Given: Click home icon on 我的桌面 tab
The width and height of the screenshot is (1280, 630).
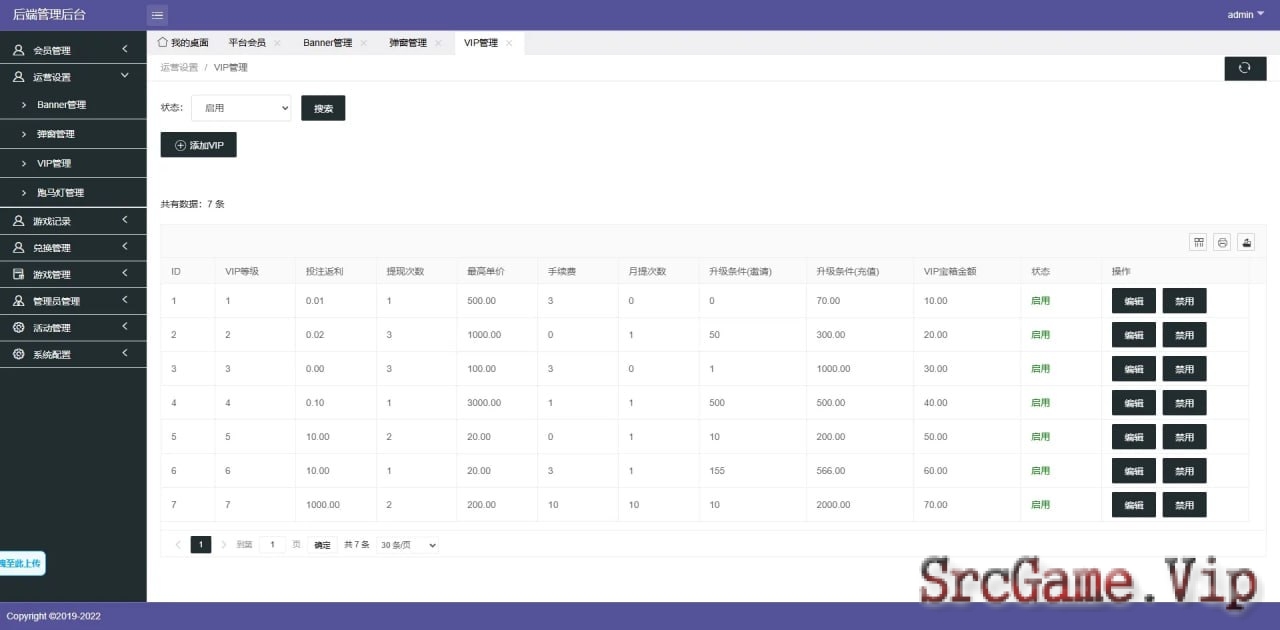Looking at the screenshot, I should 163,42.
